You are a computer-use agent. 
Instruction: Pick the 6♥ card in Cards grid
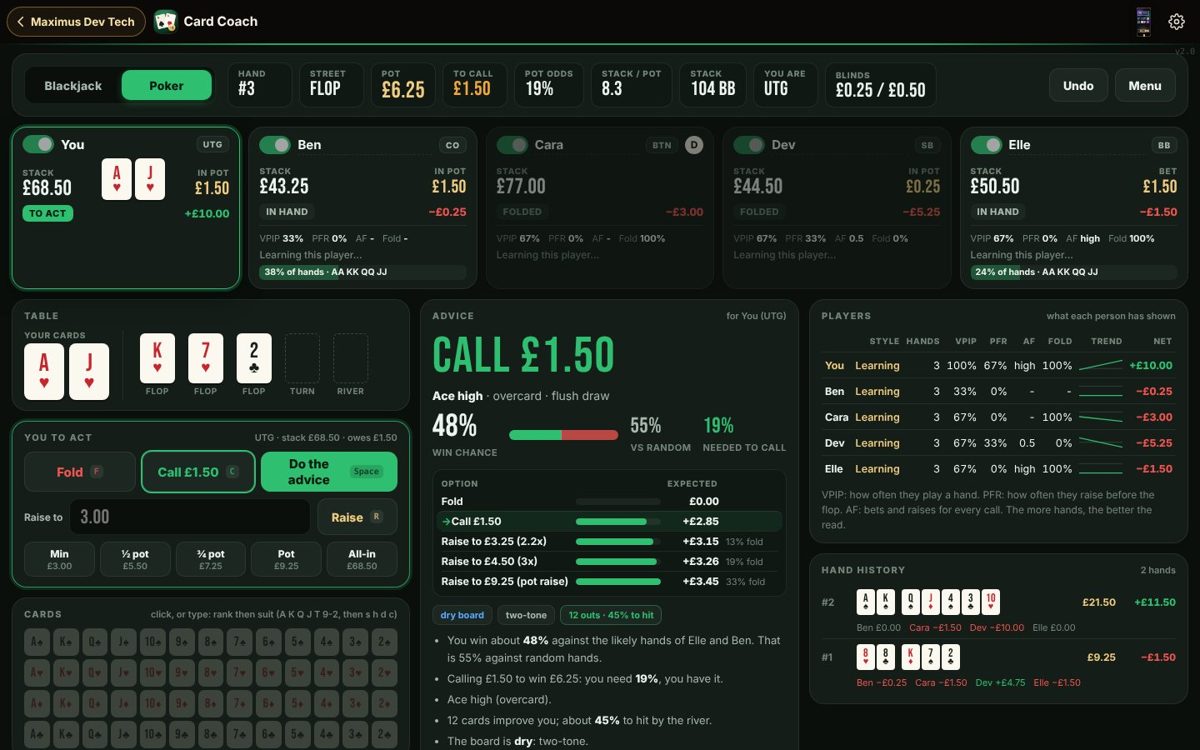pos(269,672)
